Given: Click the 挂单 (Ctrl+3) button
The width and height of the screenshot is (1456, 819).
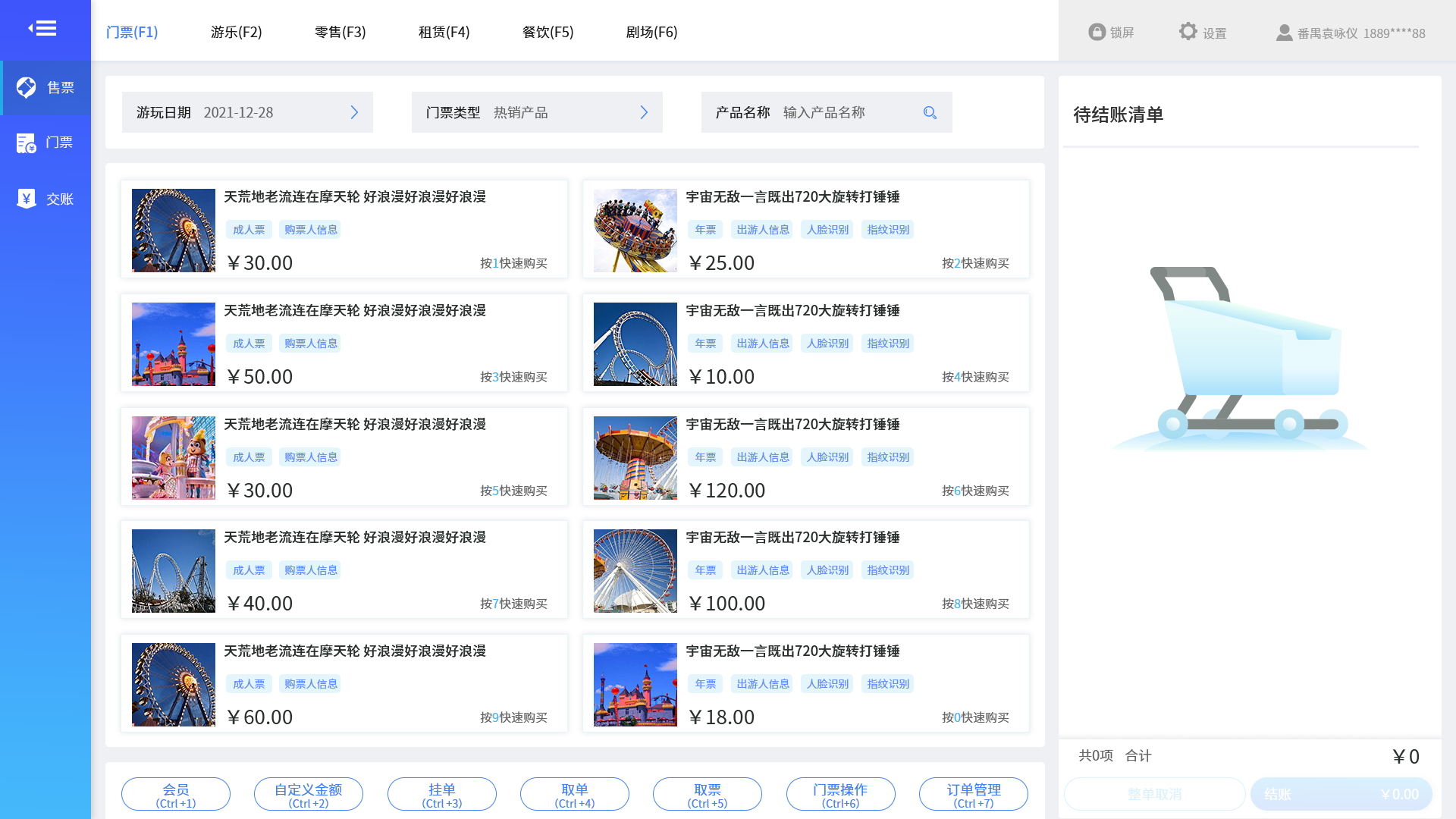Looking at the screenshot, I should pyautogui.click(x=442, y=795).
